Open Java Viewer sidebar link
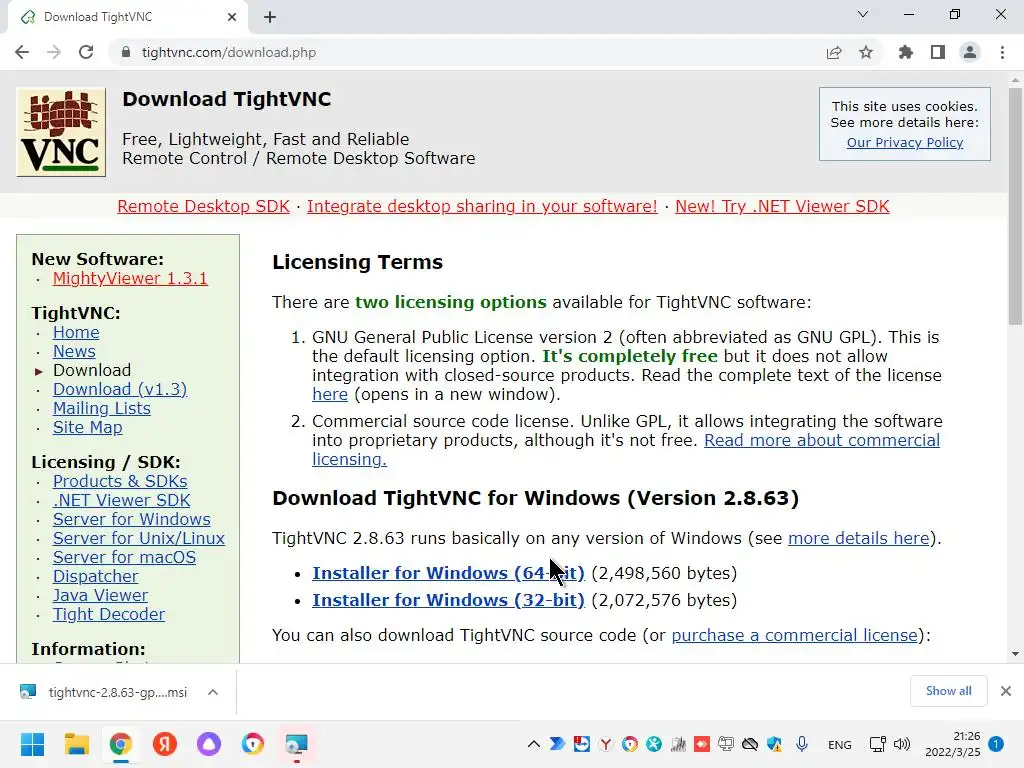The width and height of the screenshot is (1024, 768). click(x=100, y=595)
